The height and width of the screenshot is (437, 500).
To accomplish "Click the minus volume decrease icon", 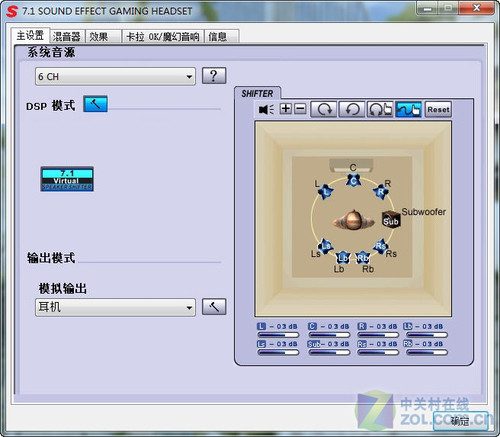I will tap(300, 109).
